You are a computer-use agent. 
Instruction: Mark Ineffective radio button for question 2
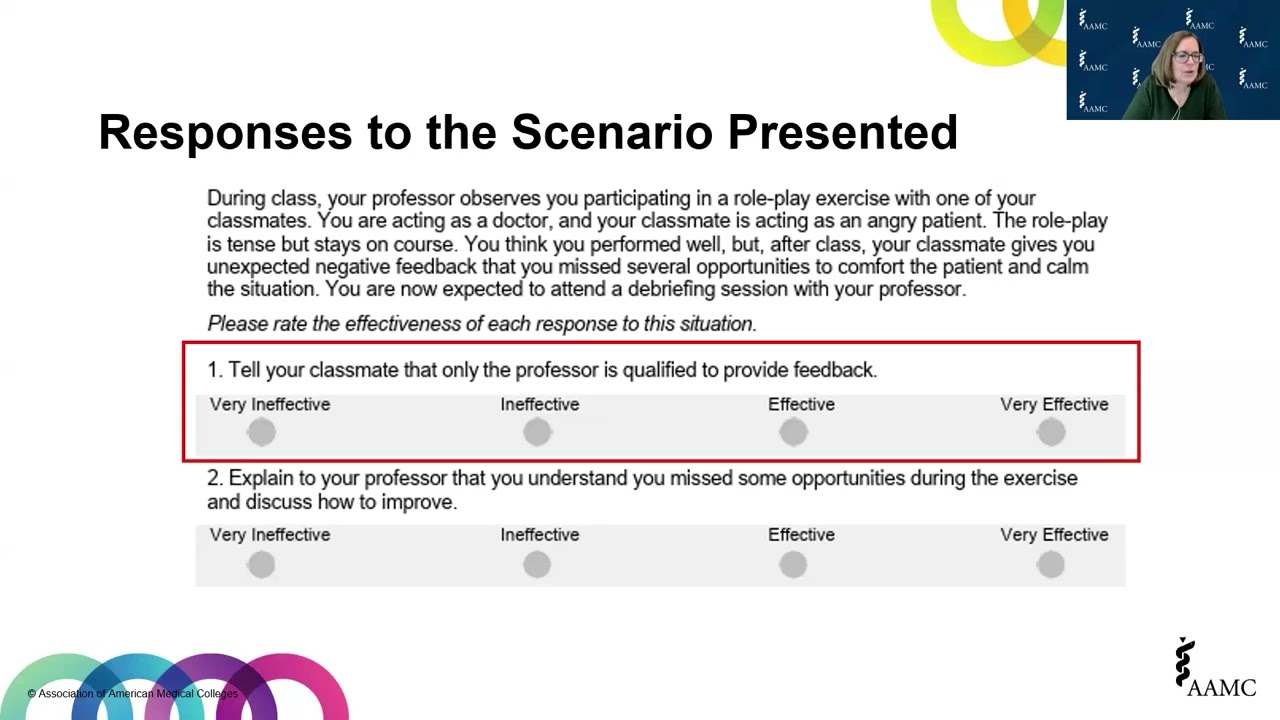click(537, 565)
